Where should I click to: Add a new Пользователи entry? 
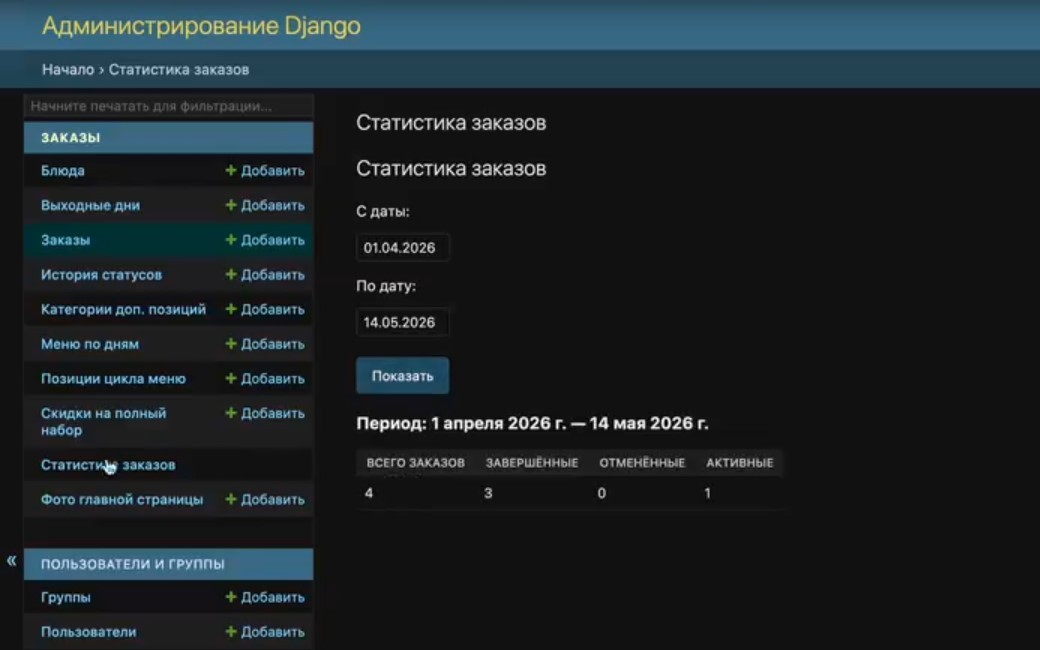(x=265, y=631)
